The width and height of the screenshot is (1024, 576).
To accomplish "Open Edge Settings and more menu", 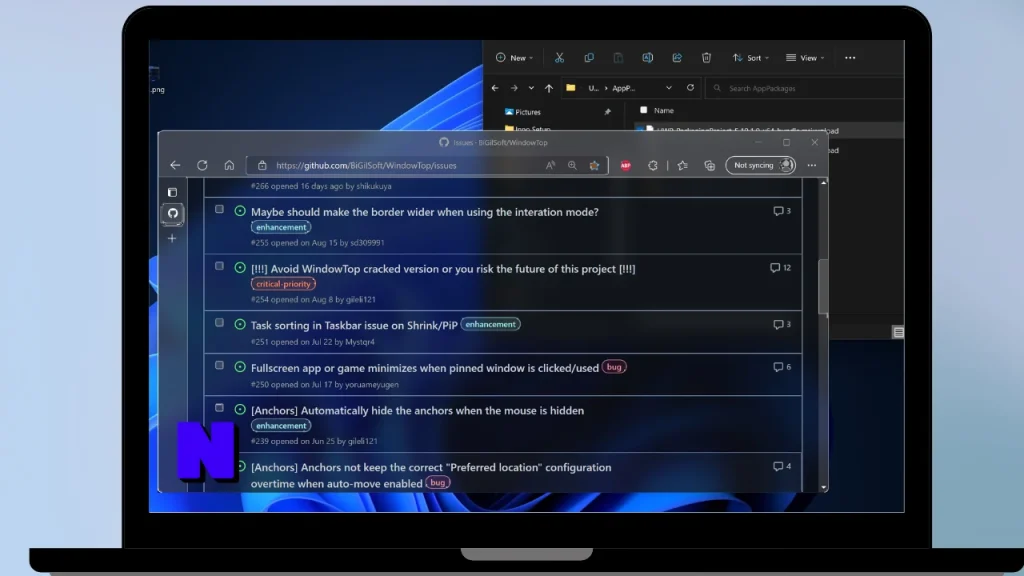I will pos(812,165).
